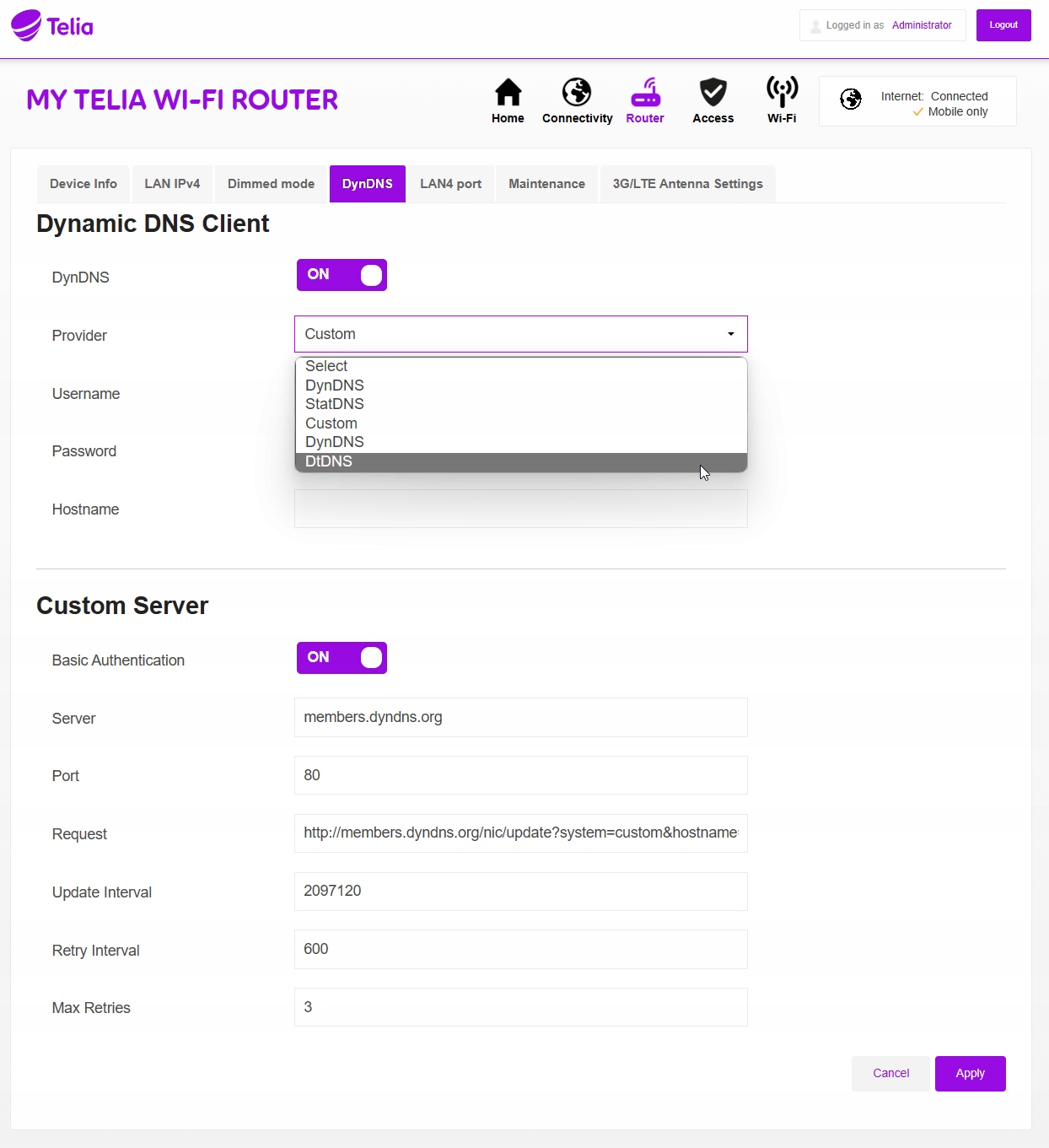This screenshot has height=1148, width=1049.
Task: Click the Telia logo
Action: click(52, 25)
